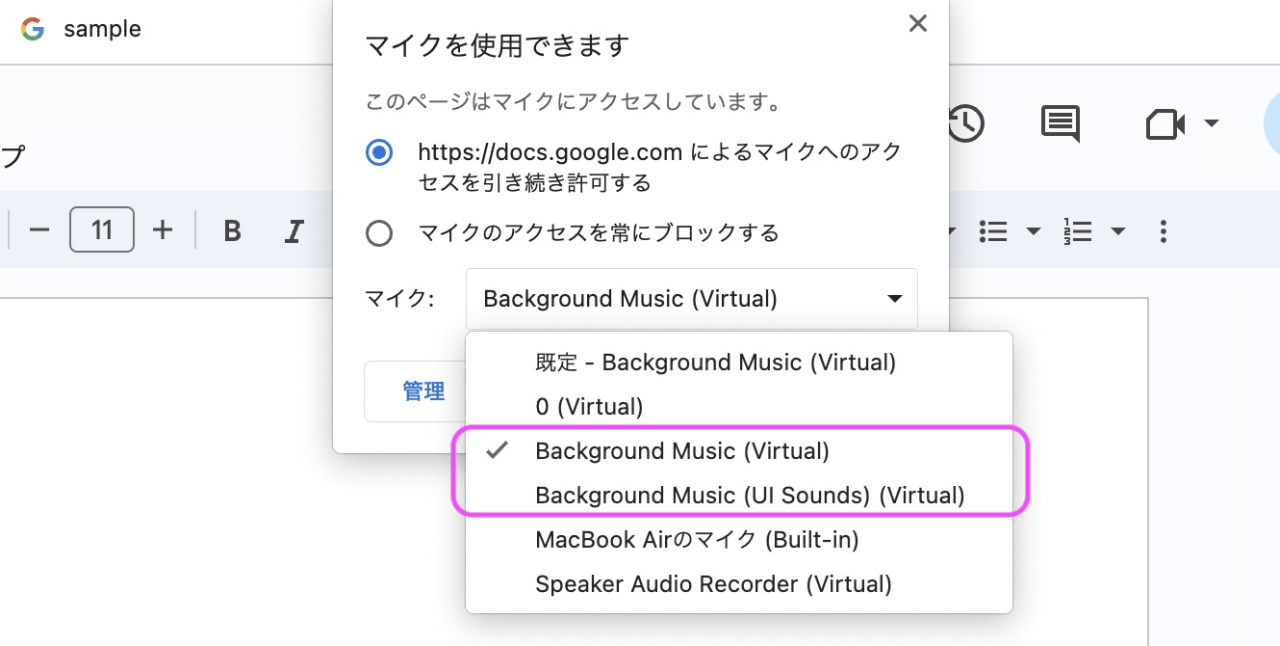The image size is (1280, 646).
Task: Choose checked Background Music (Virtual) entry
Action: tap(739, 451)
